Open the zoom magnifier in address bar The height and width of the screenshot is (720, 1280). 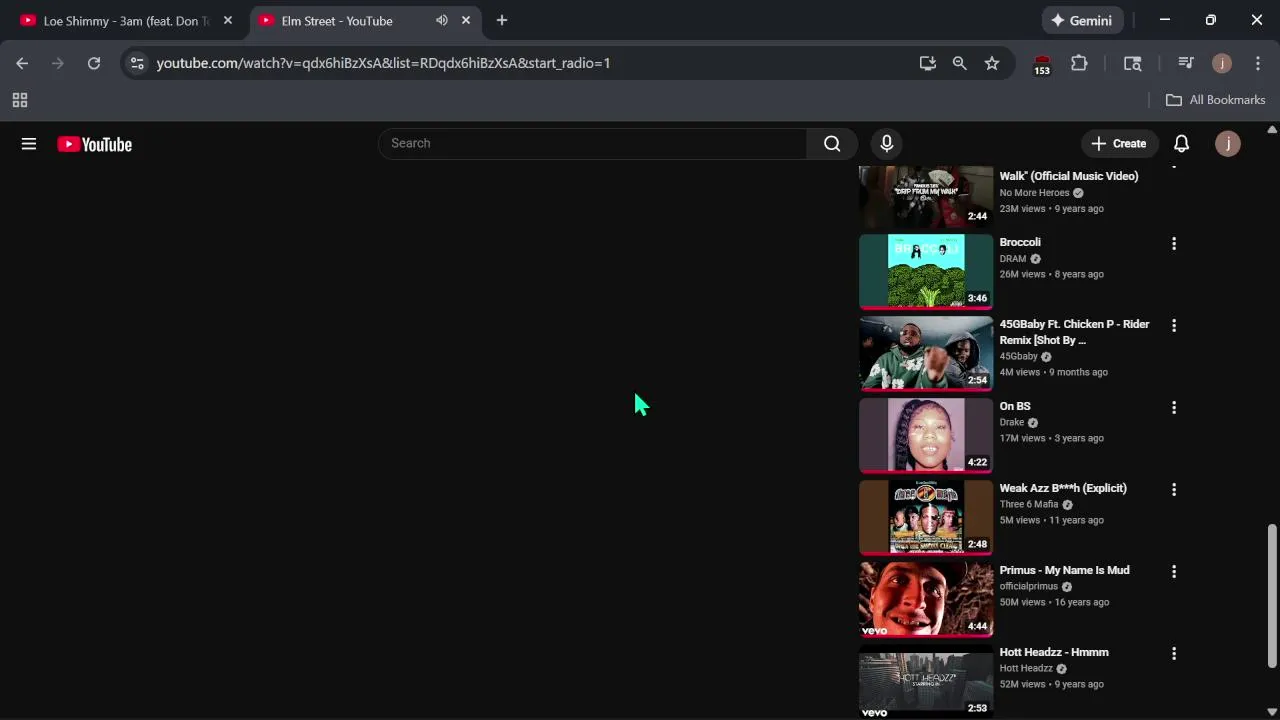click(960, 63)
